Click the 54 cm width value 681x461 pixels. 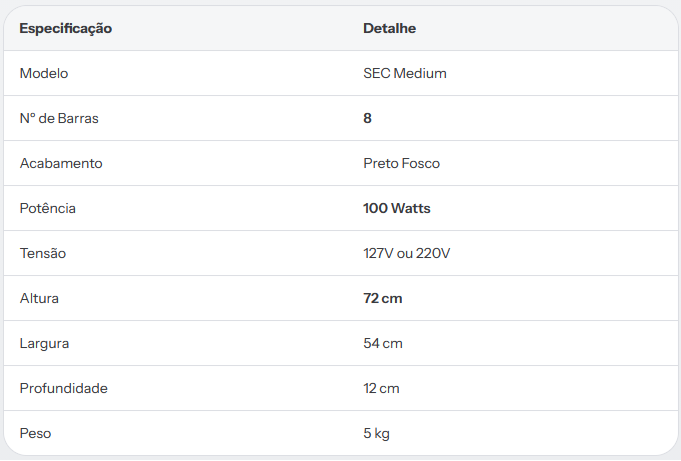click(x=383, y=343)
